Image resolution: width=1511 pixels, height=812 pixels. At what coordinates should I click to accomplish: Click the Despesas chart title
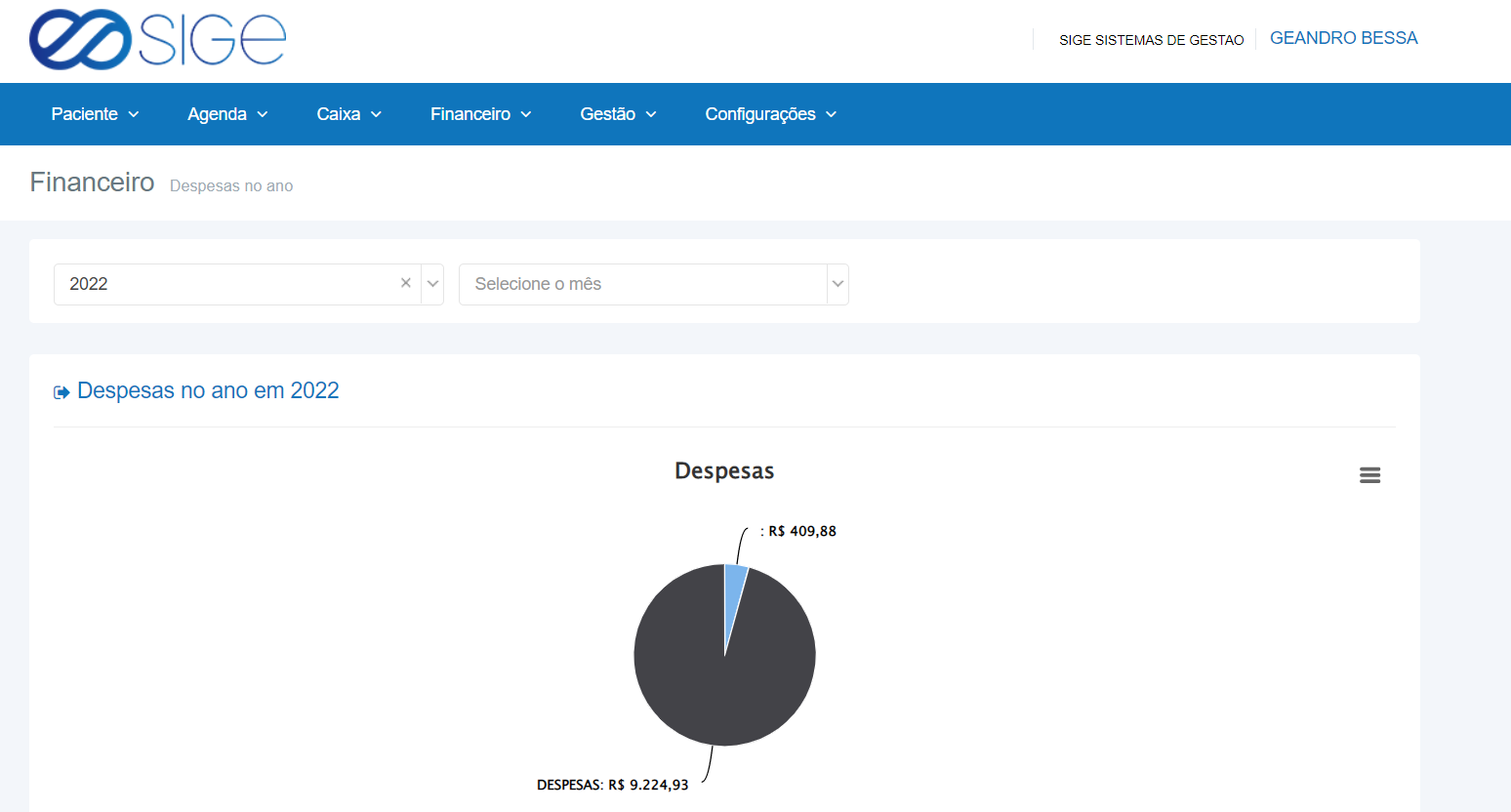724,471
